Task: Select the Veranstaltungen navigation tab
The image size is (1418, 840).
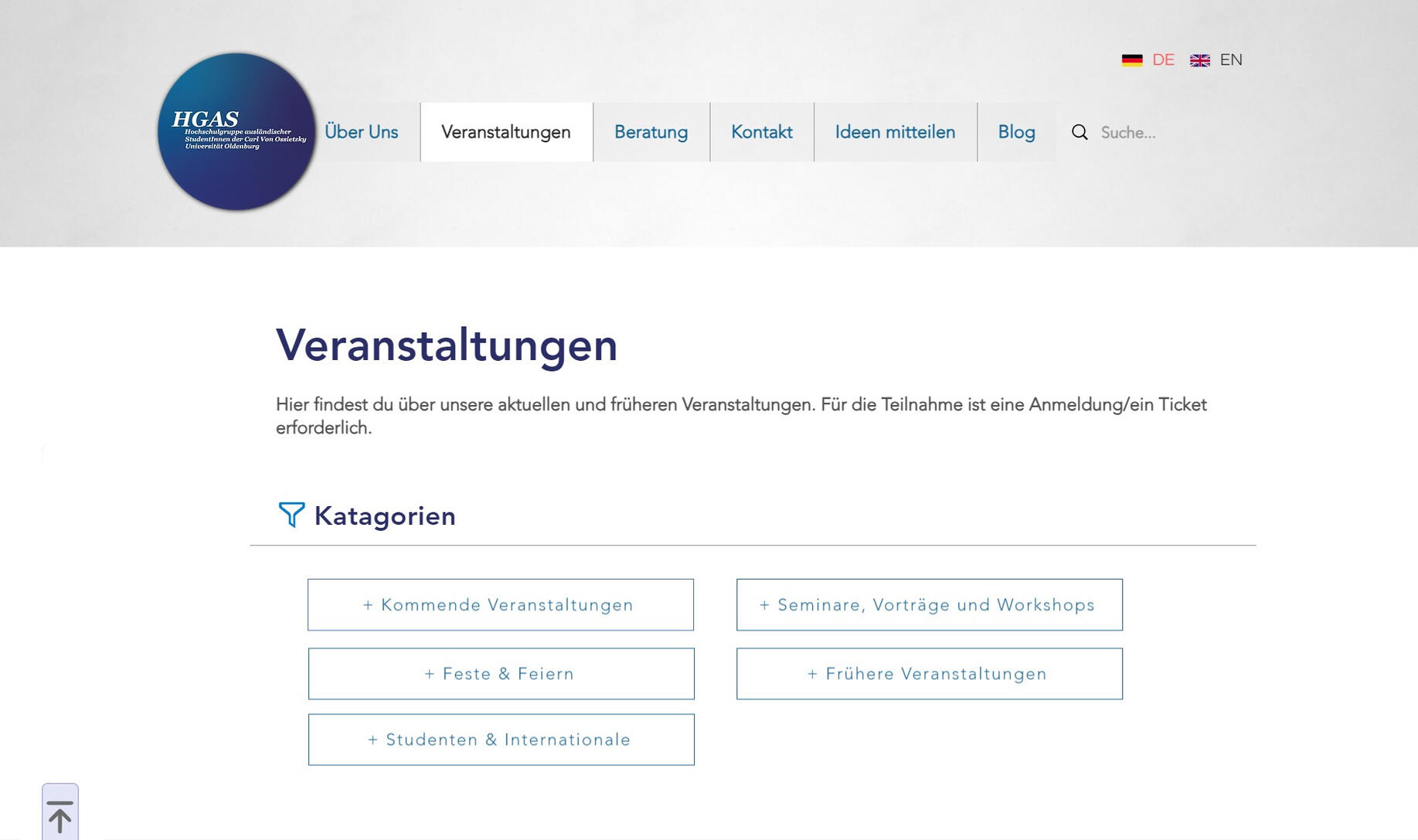Action: point(505,132)
